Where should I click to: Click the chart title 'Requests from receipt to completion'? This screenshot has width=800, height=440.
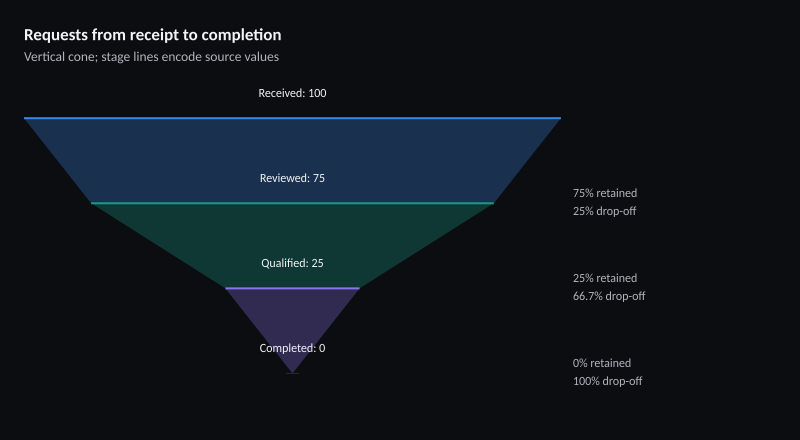click(x=153, y=35)
